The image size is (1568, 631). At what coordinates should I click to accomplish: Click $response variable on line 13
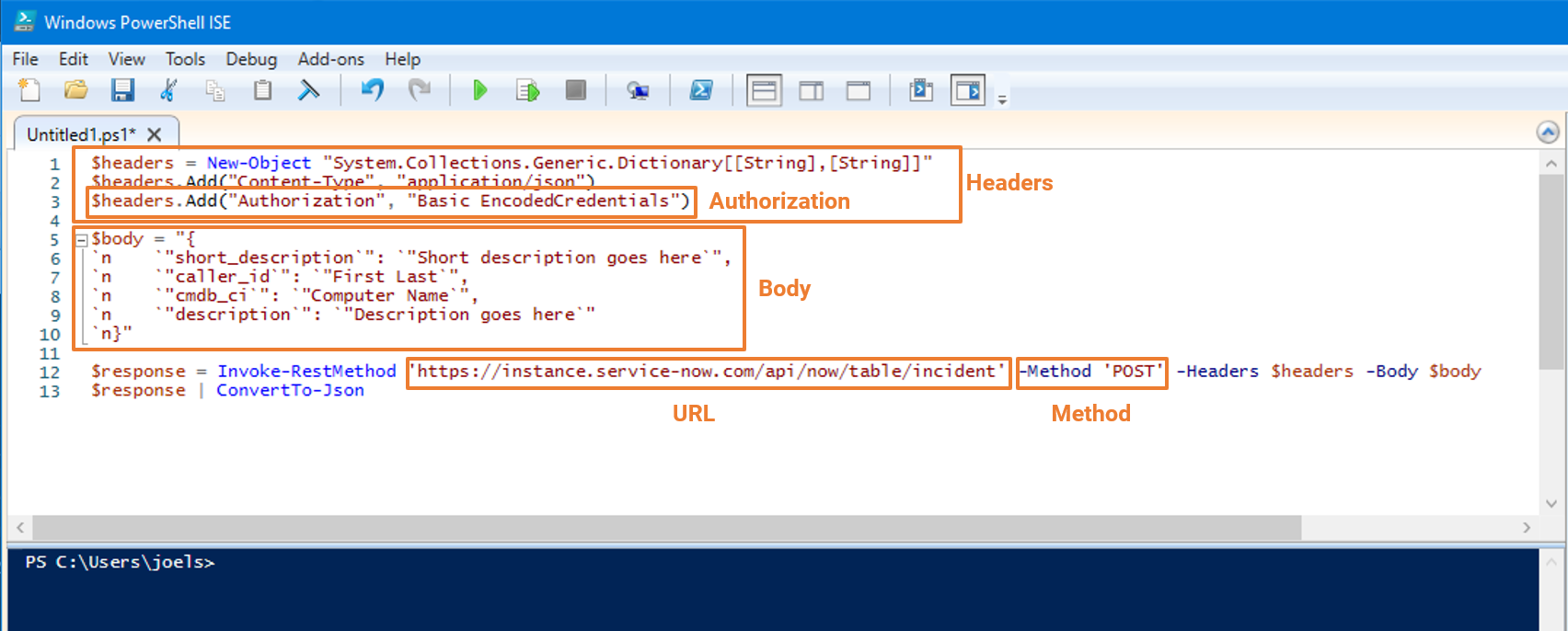pos(138,390)
